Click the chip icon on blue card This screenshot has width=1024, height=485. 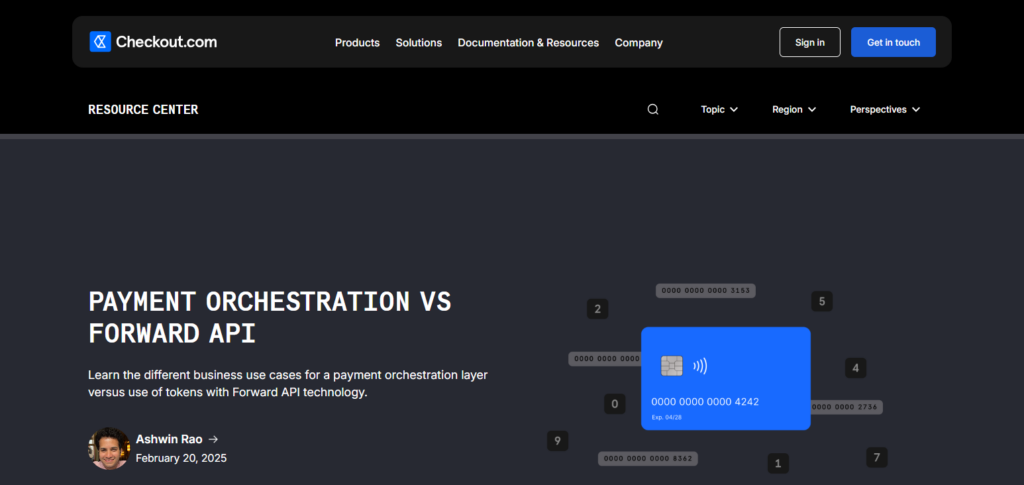point(672,366)
